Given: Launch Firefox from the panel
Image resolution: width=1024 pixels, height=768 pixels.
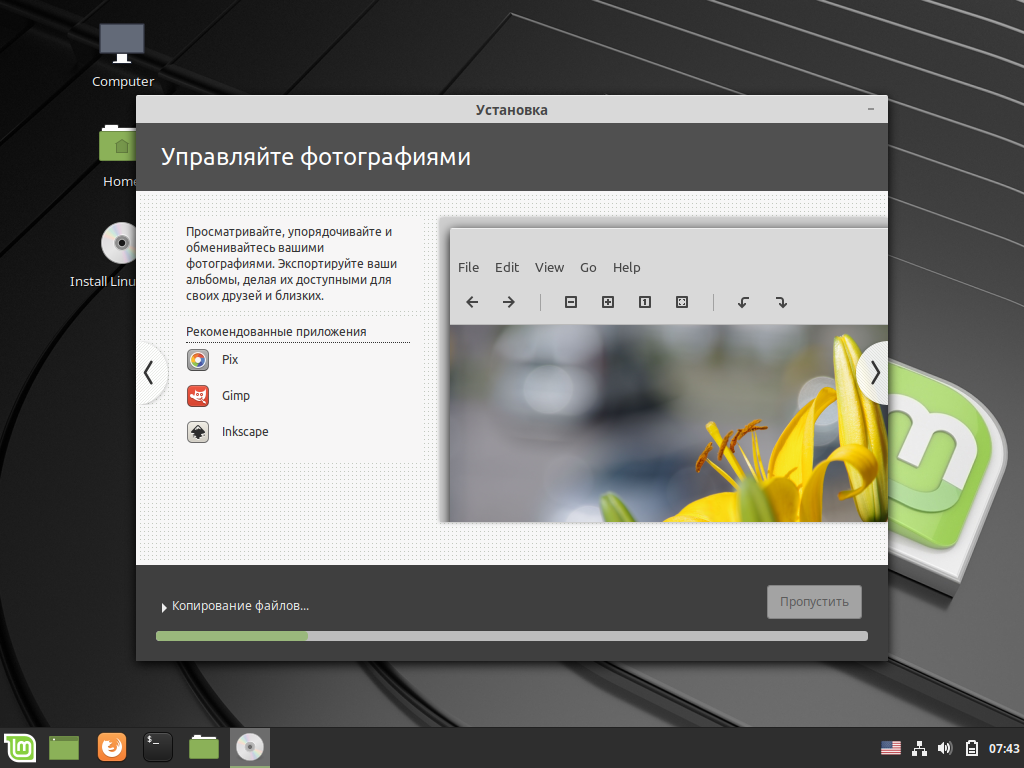Looking at the screenshot, I should click(x=112, y=747).
